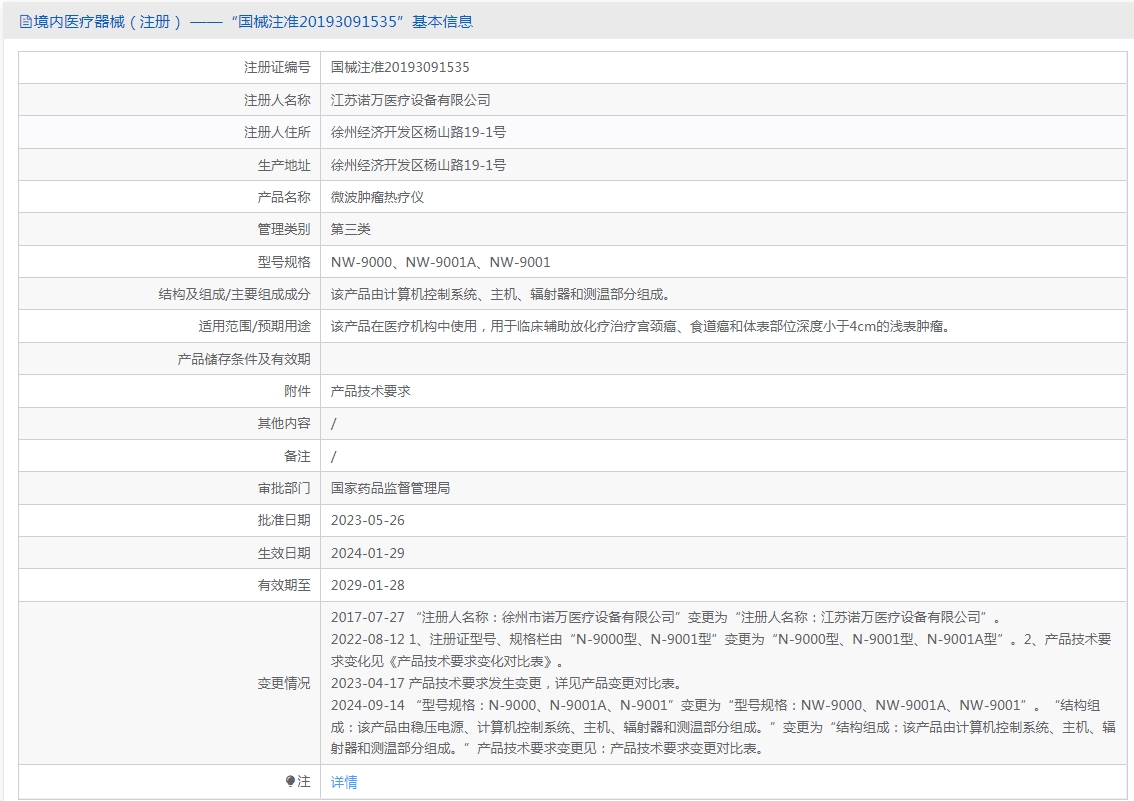The image size is (1134, 801).
Task: Open the 详情 link in the 注 row
Action: coord(344,781)
